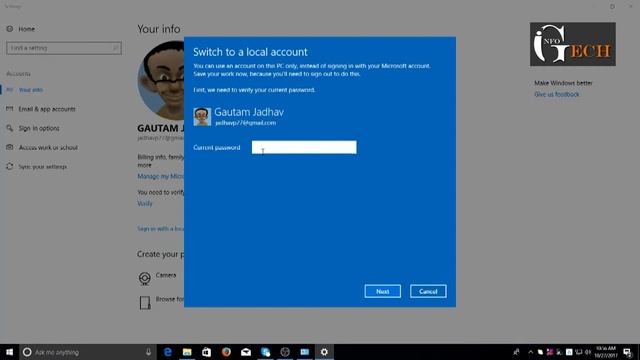Click the Find a setting search box
The width and height of the screenshot is (640, 360).
[64, 48]
